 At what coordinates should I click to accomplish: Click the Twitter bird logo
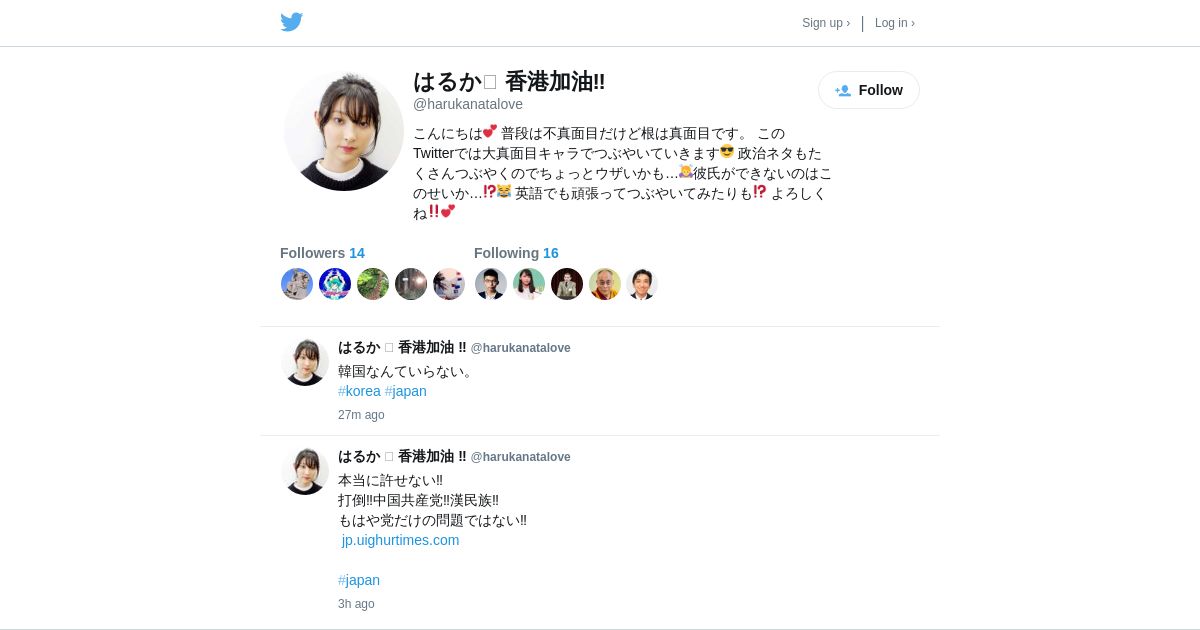291,22
